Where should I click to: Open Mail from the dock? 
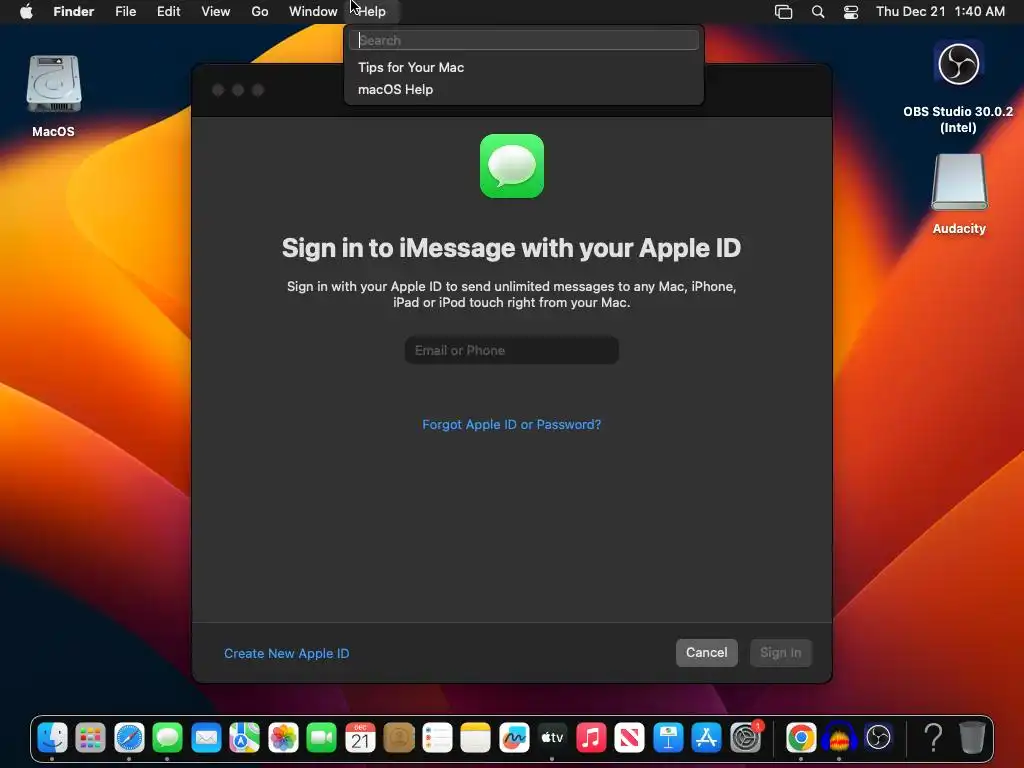(x=206, y=738)
